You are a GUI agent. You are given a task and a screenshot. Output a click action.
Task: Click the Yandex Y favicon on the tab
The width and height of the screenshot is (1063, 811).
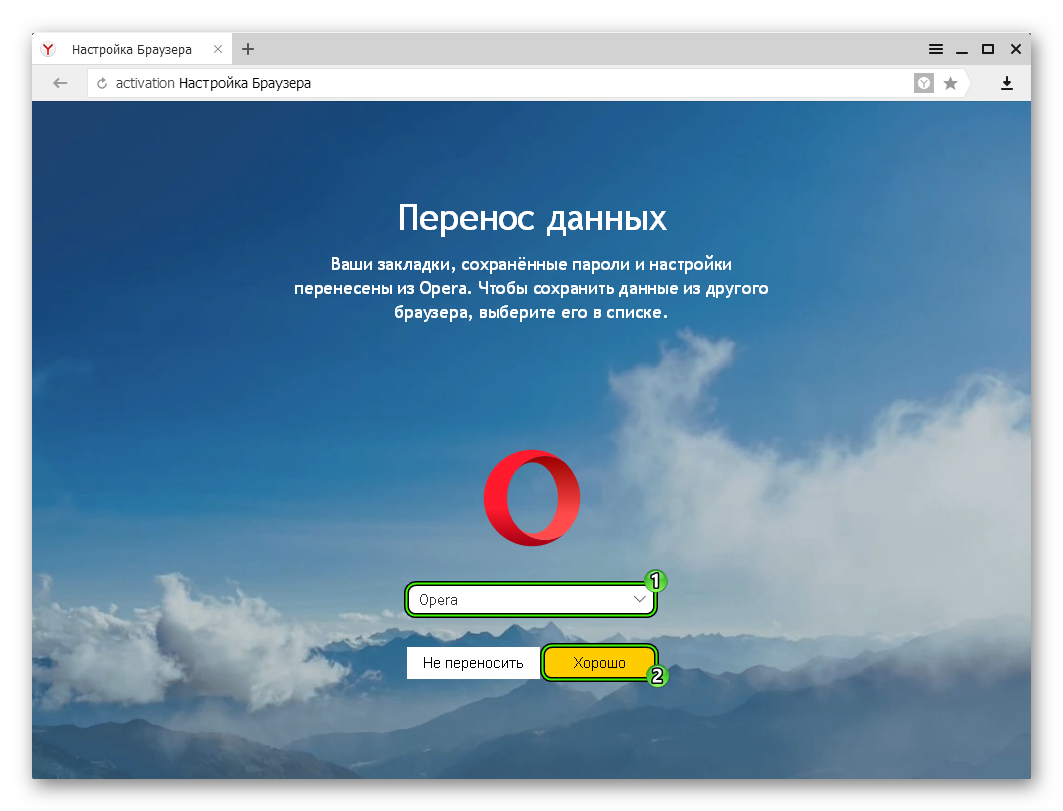click(x=48, y=50)
